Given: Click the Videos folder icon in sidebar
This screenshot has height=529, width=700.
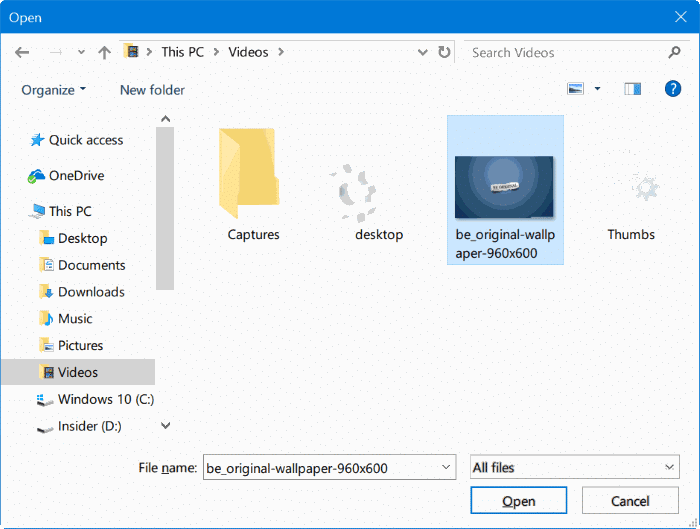Looking at the screenshot, I should tap(46, 372).
